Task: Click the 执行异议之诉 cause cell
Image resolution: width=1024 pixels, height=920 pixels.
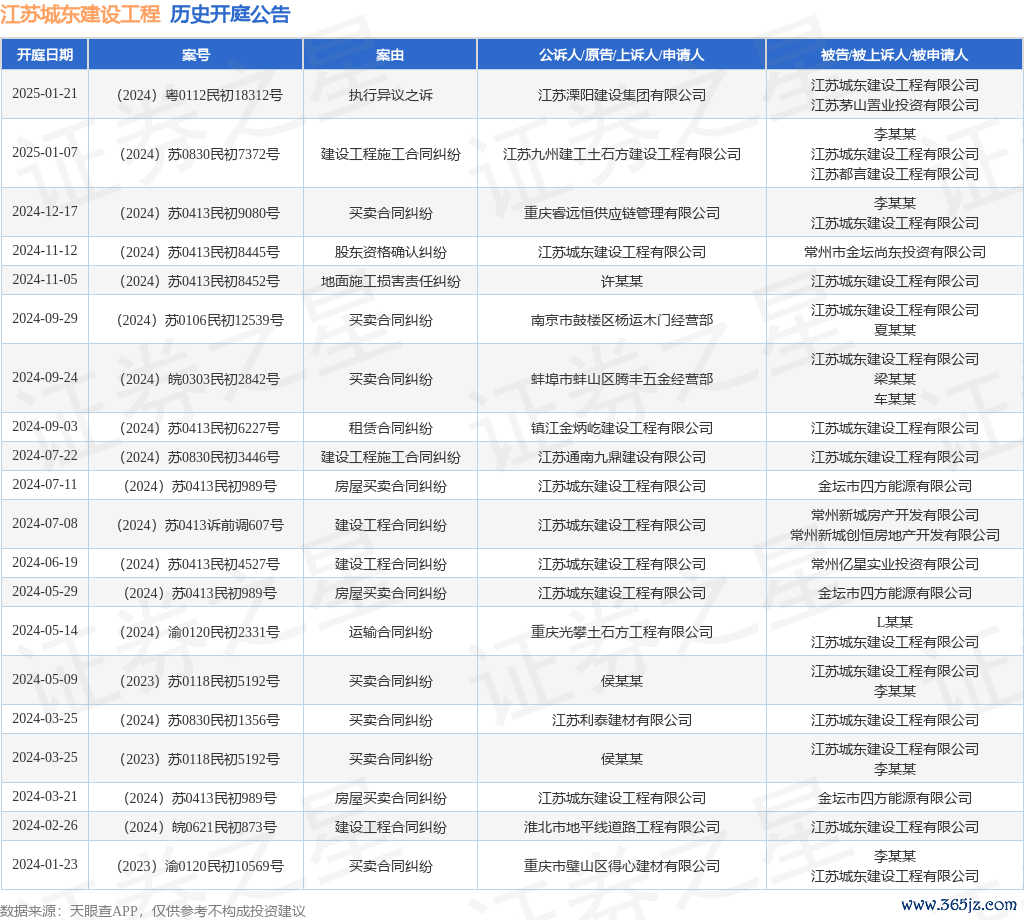Action: [390, 95]
